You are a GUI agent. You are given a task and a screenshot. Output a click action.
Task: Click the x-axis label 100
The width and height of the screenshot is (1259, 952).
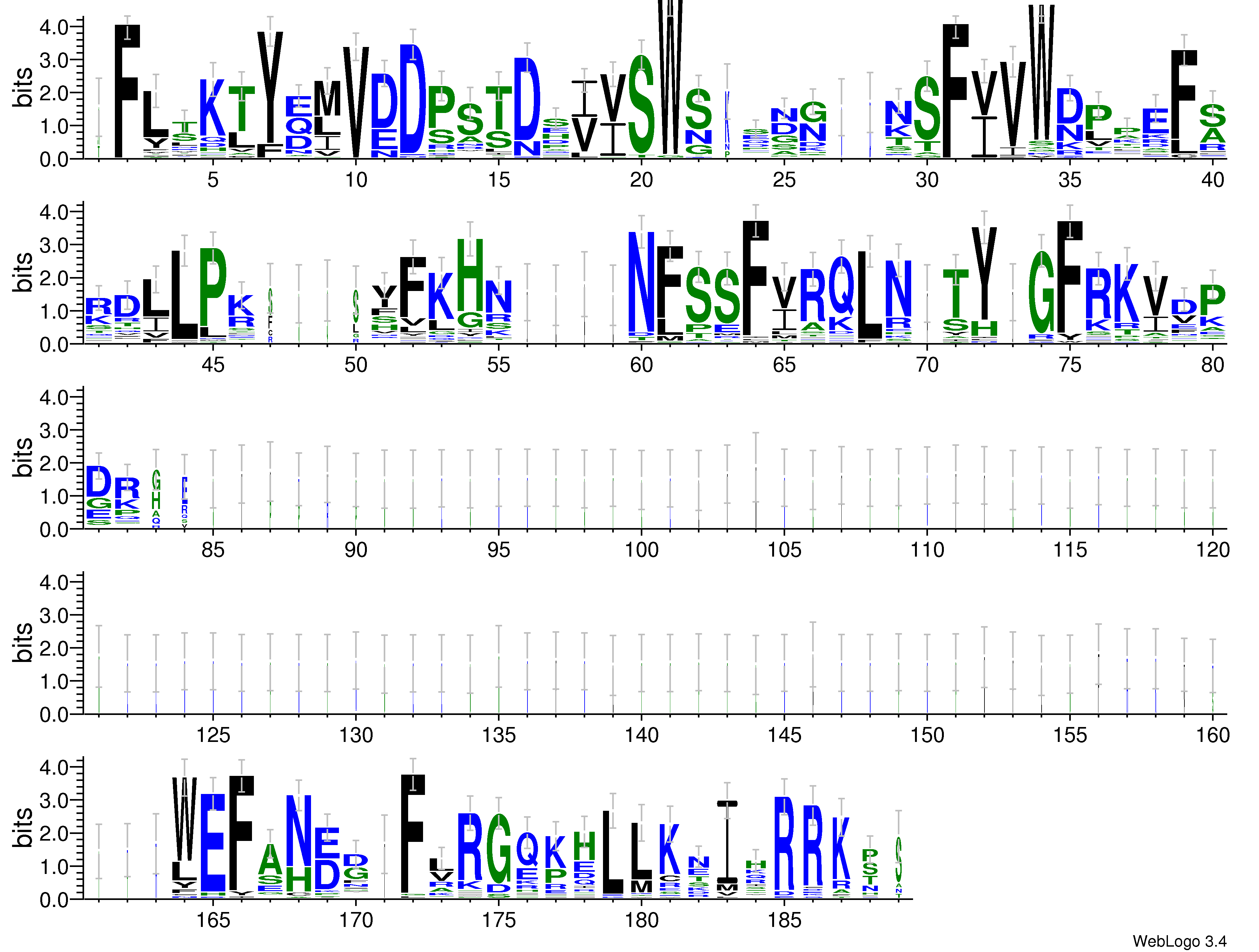[x=641, y=550]
